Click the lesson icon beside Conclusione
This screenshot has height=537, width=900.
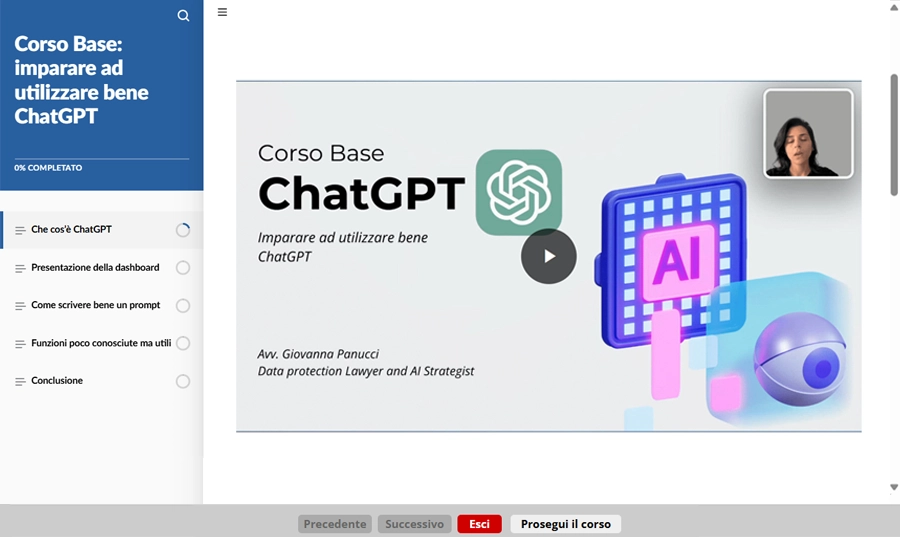[x=20, y=382]
